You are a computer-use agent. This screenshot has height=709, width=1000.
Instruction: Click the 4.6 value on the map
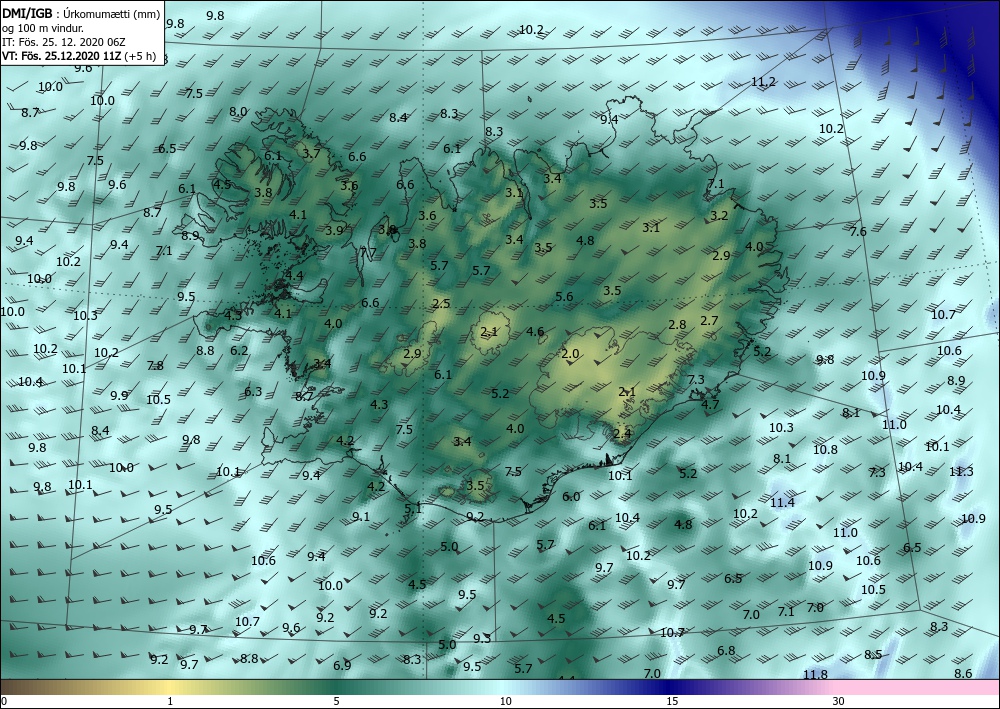coord(535,332)
